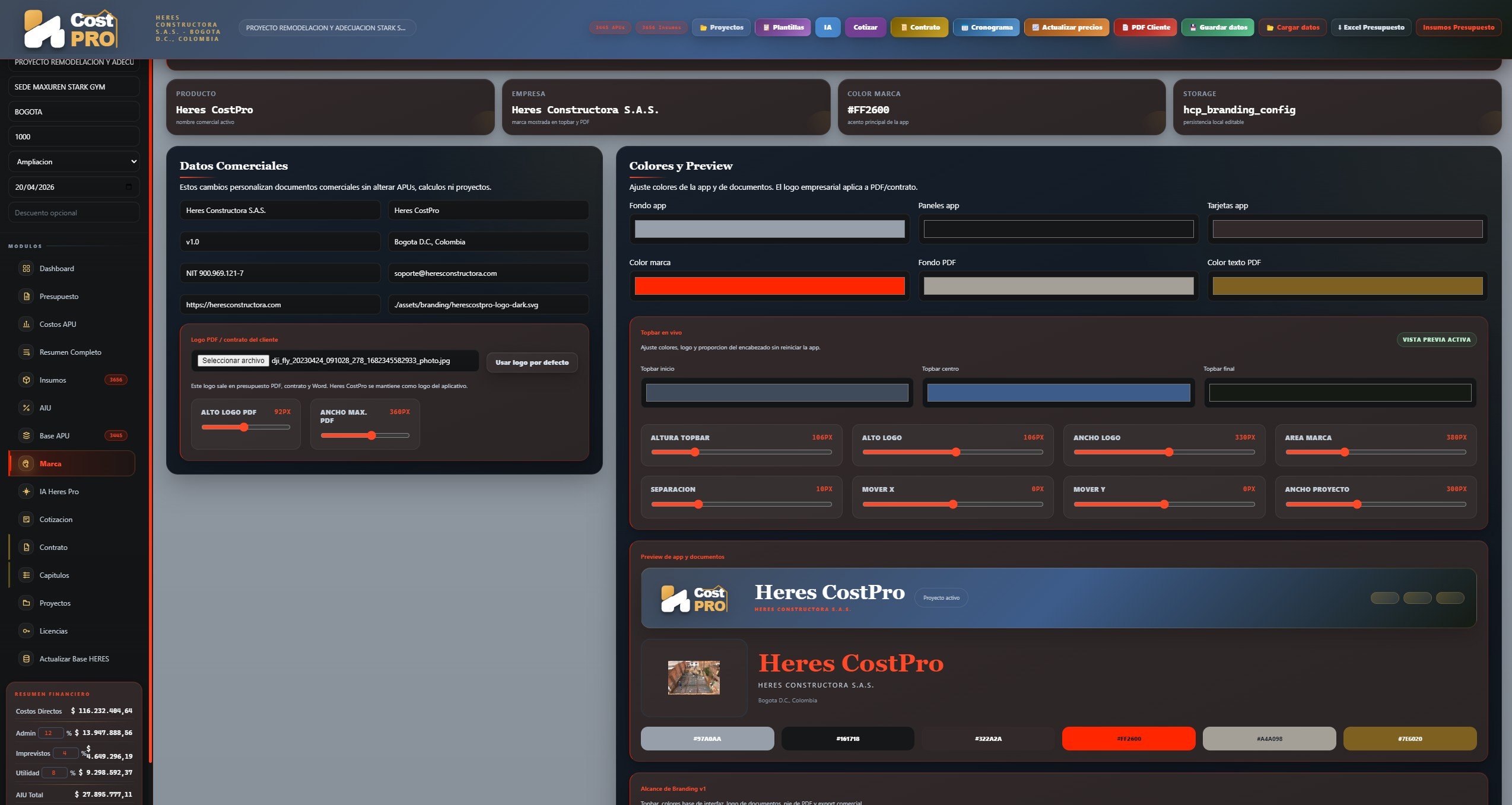
Task: Open the Actualizar Base HERES database icon
Action: tap(26, 659)
